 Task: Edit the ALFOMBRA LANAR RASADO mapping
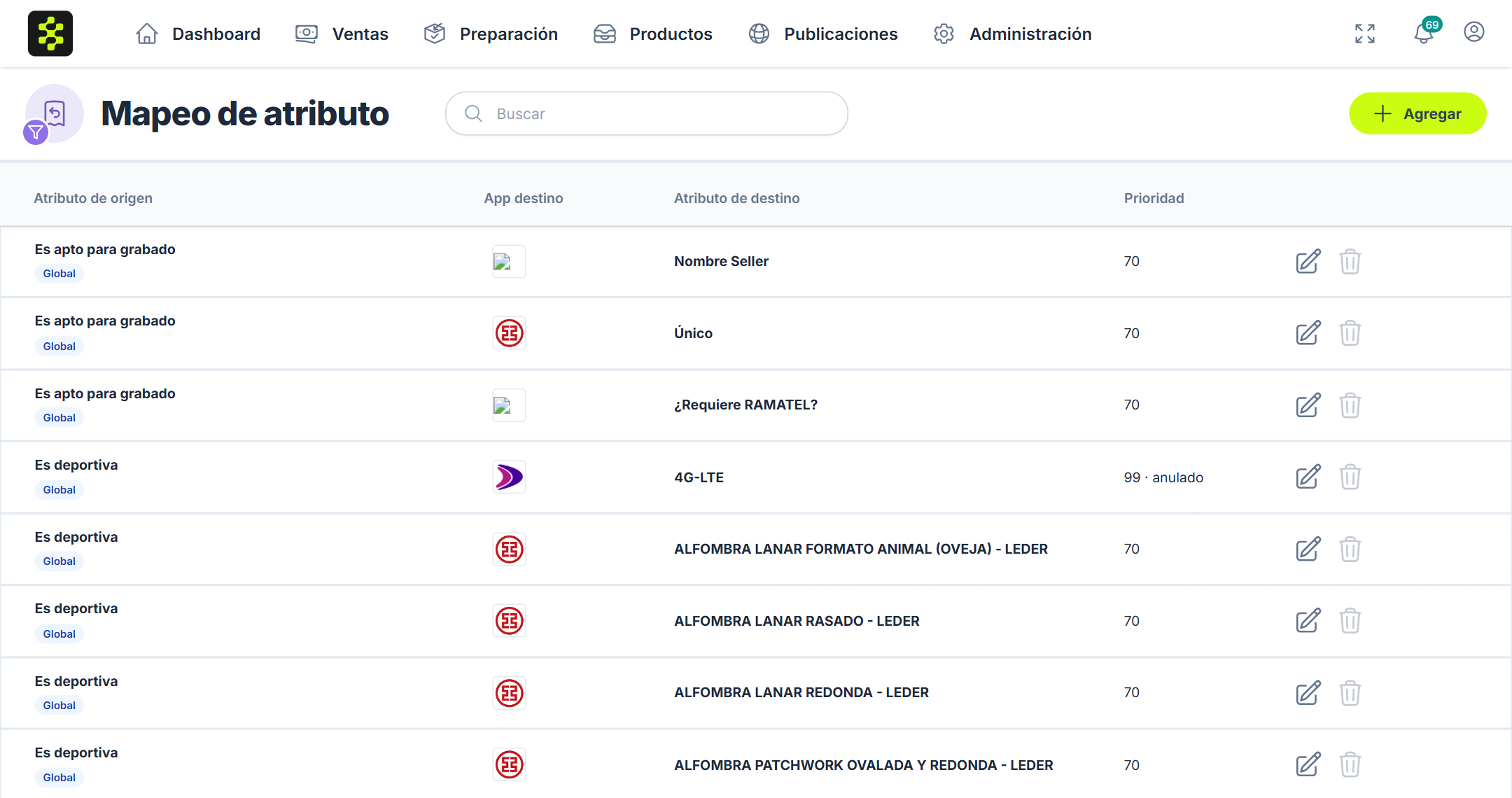click(1308, 621)
